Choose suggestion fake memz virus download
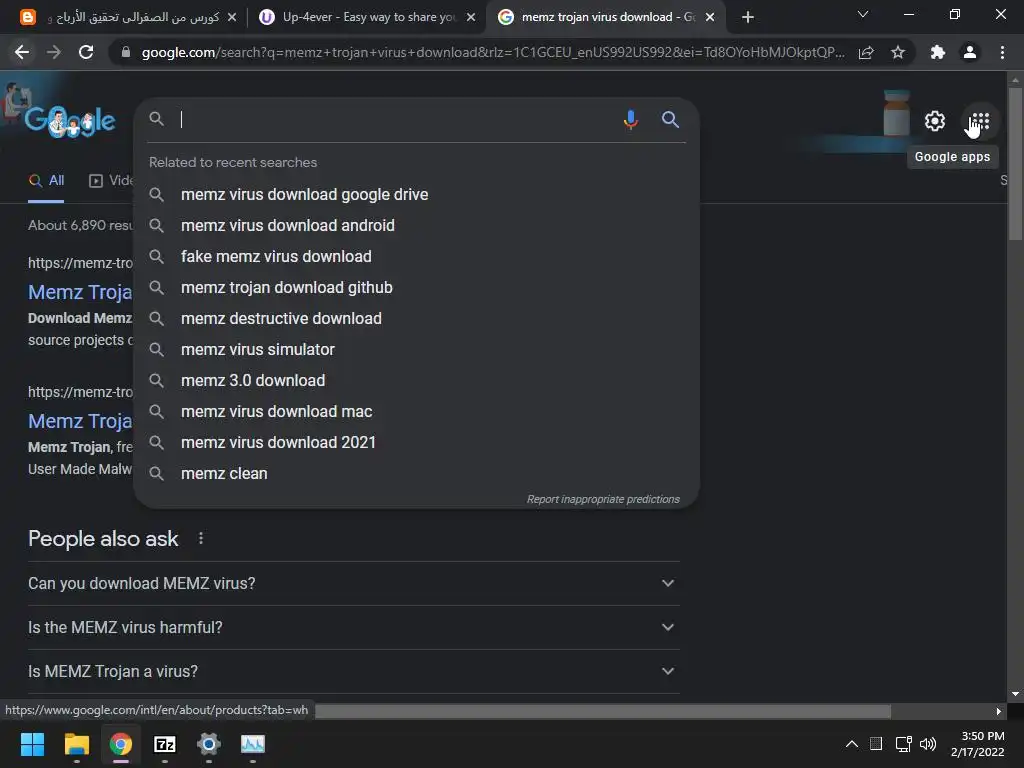 [x=417, y=257]
